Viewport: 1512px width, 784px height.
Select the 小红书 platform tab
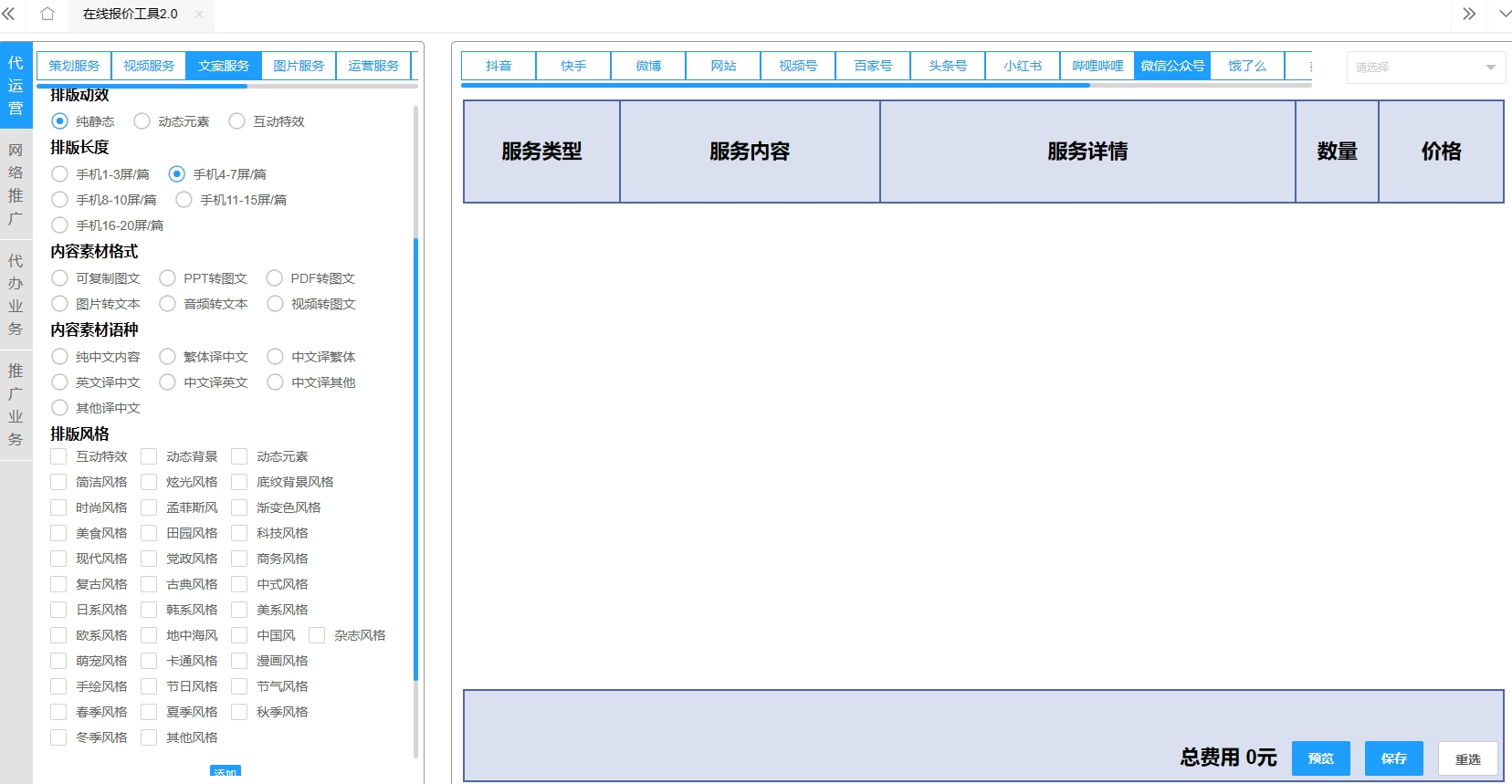(1023, 66)
